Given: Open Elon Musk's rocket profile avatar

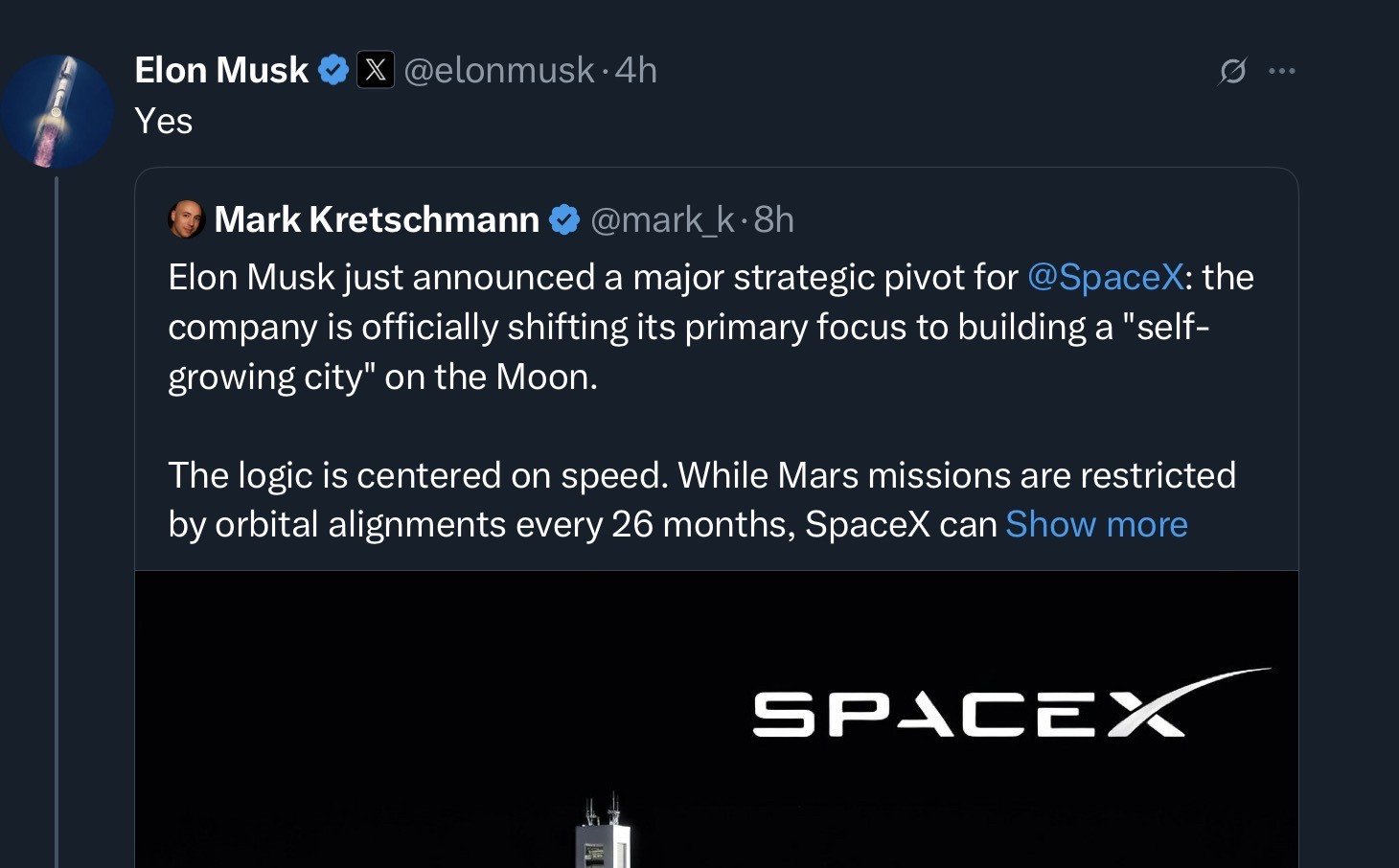Looking at the screenshot, I should tap(57, 111).
